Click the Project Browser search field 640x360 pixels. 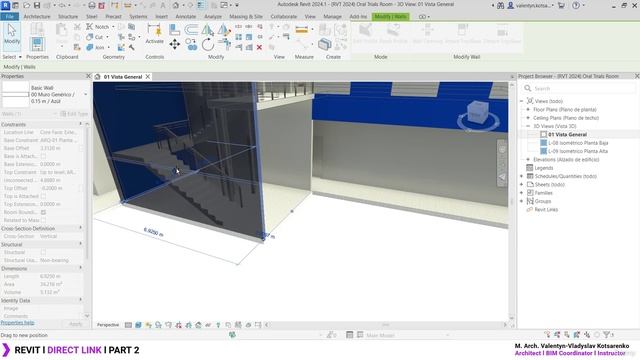(x=579, y=88)
